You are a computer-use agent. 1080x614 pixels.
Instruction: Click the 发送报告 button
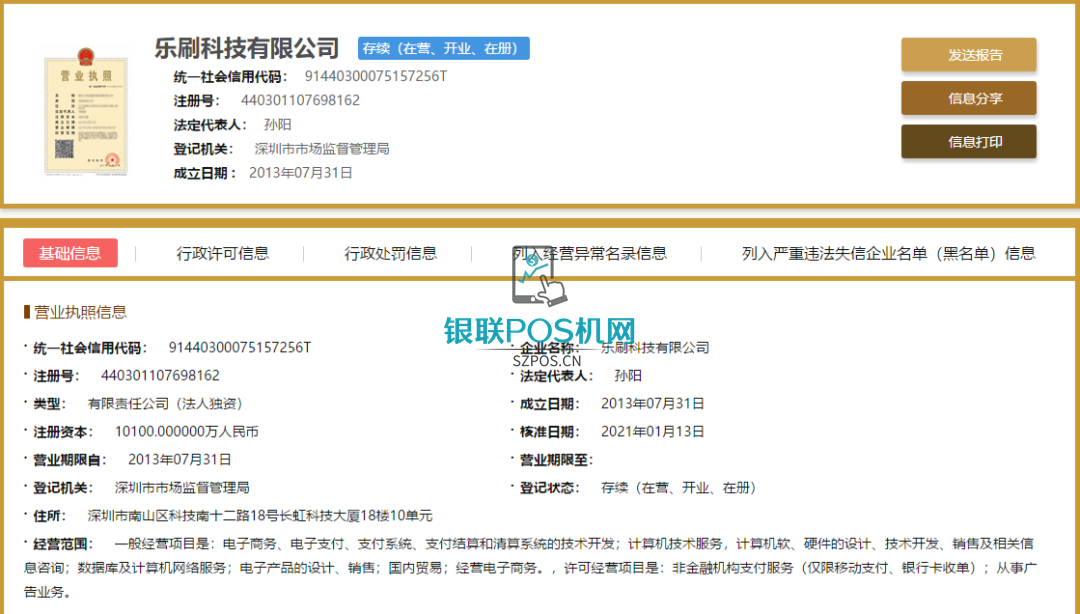968,54
